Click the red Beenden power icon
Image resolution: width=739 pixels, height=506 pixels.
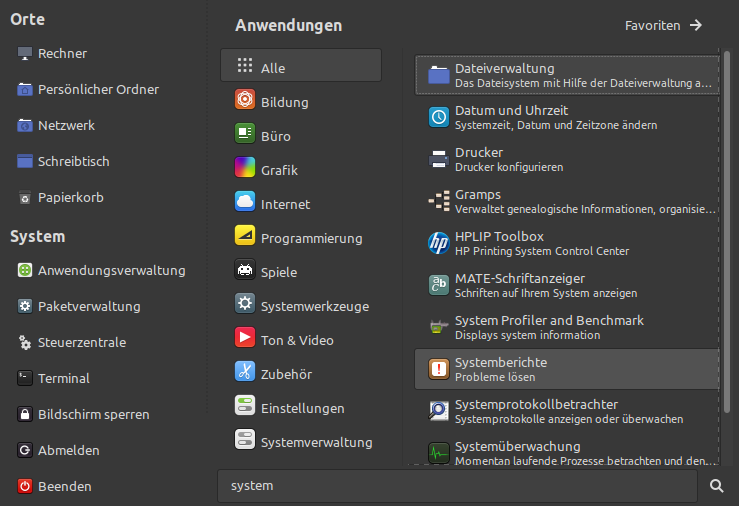[25, 486]
